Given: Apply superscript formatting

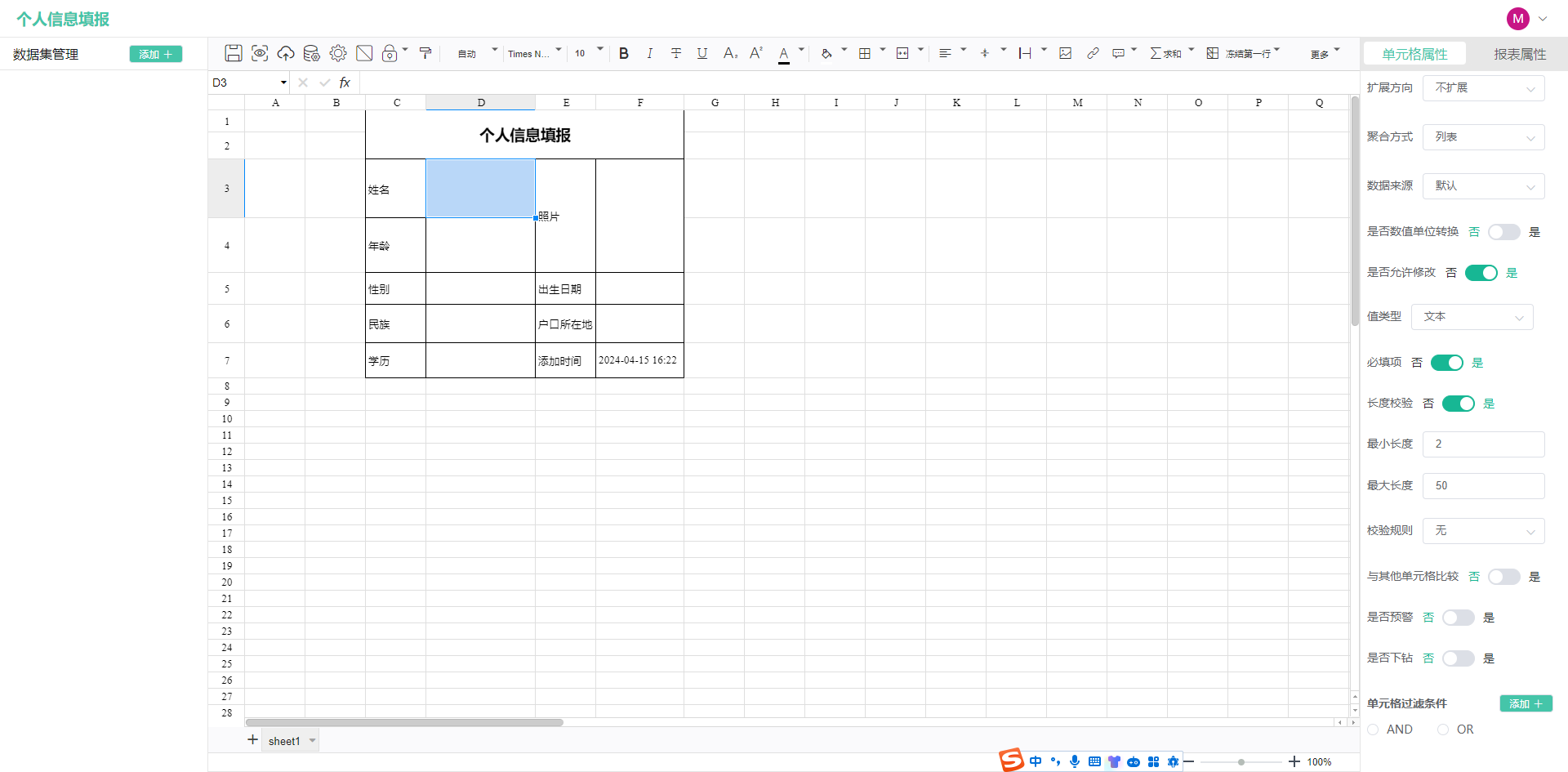Looking at the screenshot, I should point(756,53).
